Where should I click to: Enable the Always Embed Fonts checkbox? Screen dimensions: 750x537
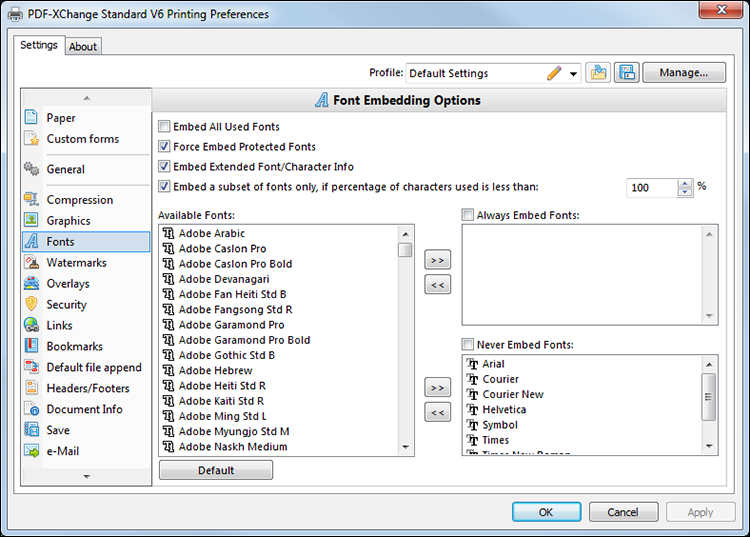[468, 215]
